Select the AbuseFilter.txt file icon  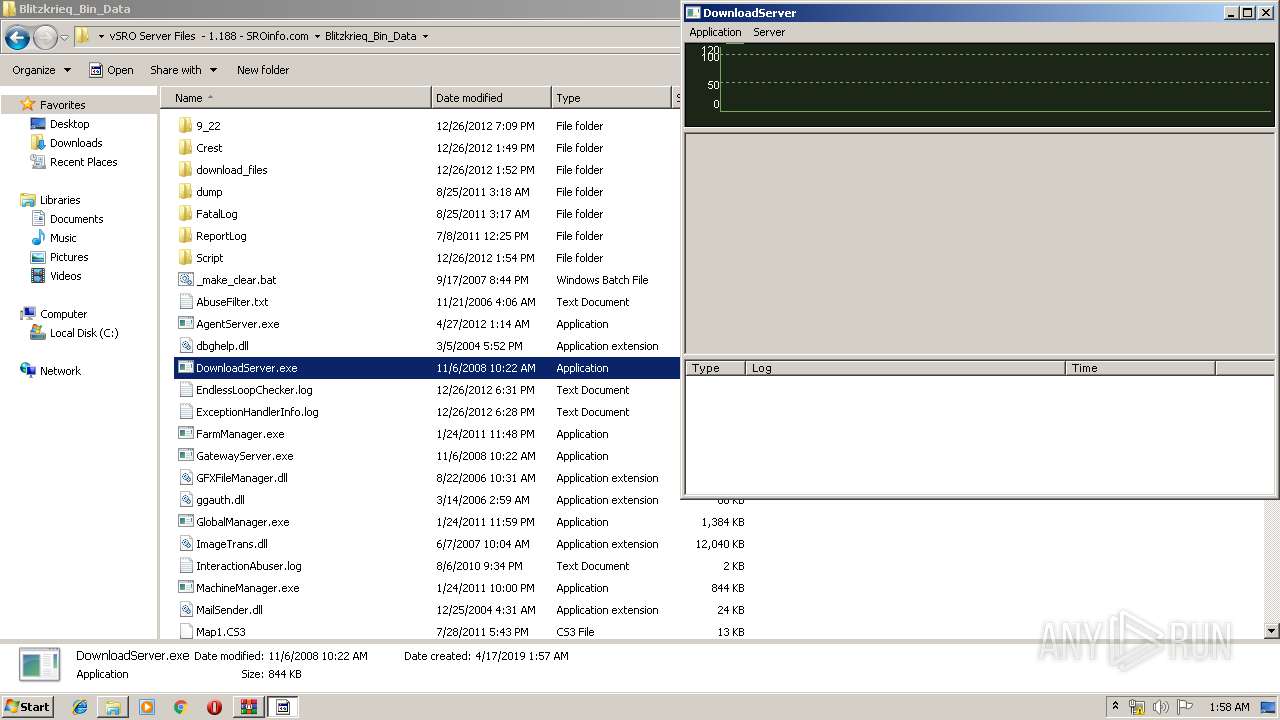[x=185, y=302]
